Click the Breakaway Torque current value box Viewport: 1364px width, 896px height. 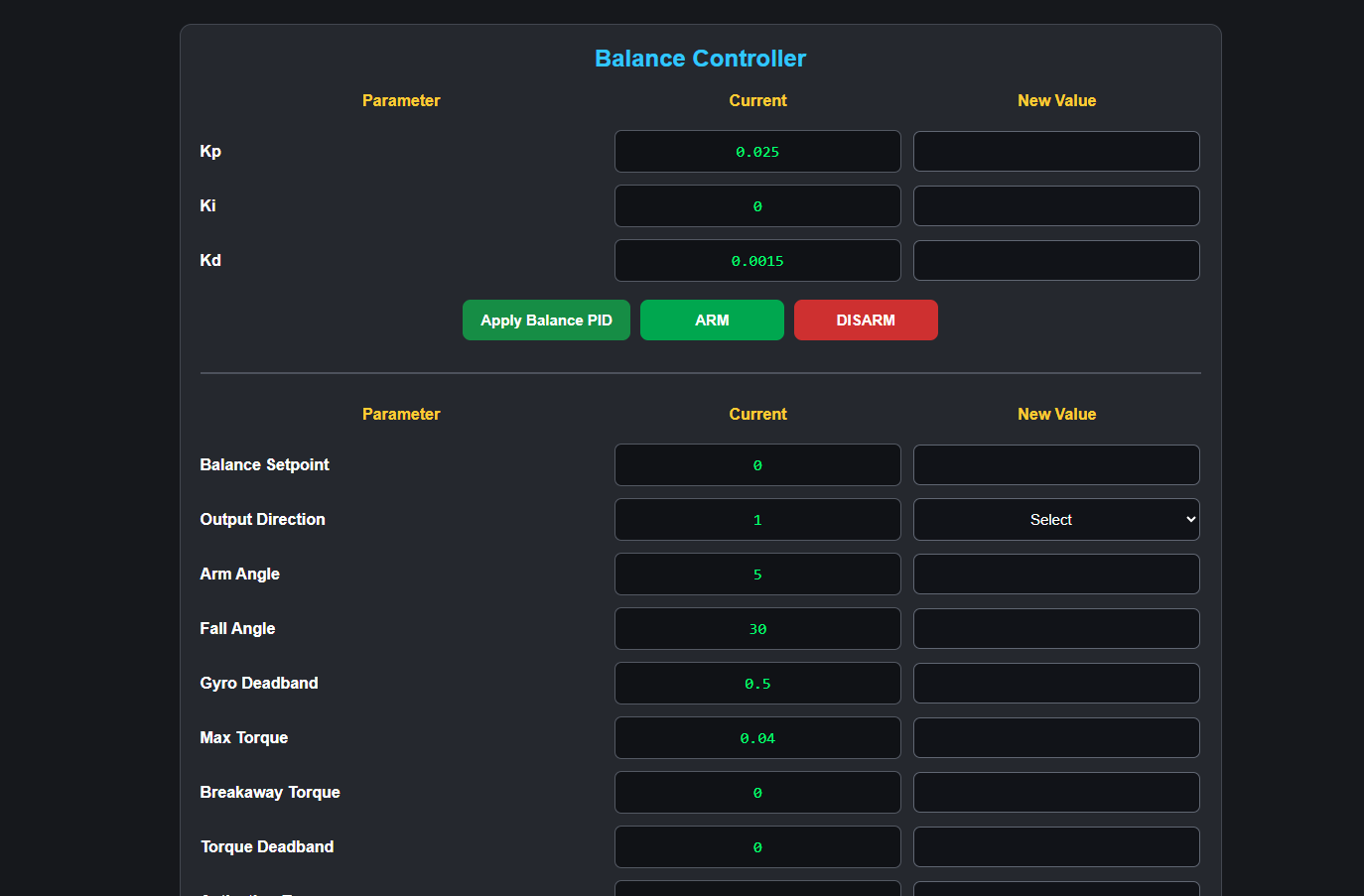[x=757, y=793]
